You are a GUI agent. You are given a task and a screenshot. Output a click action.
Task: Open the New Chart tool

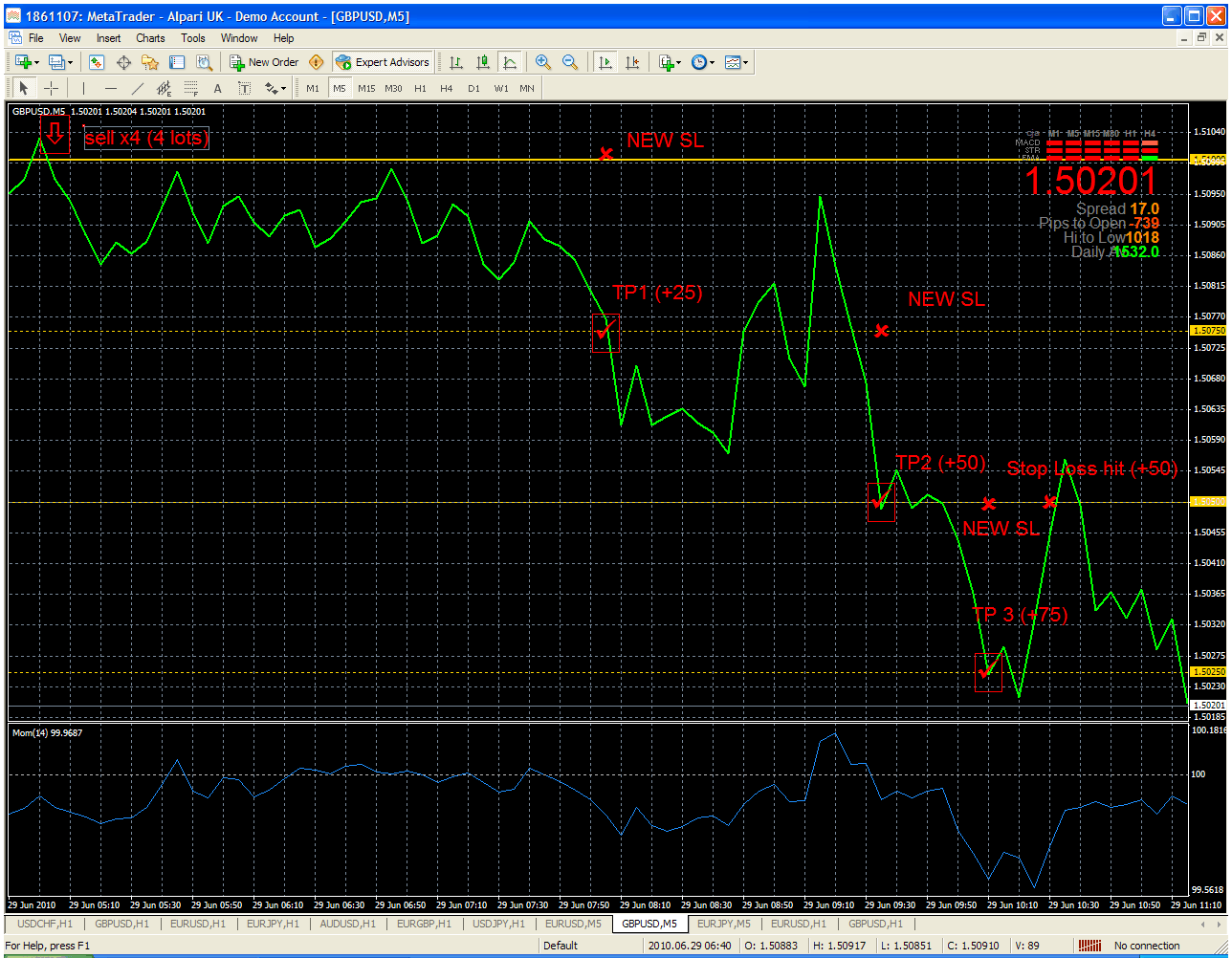[x=23, y=62]
